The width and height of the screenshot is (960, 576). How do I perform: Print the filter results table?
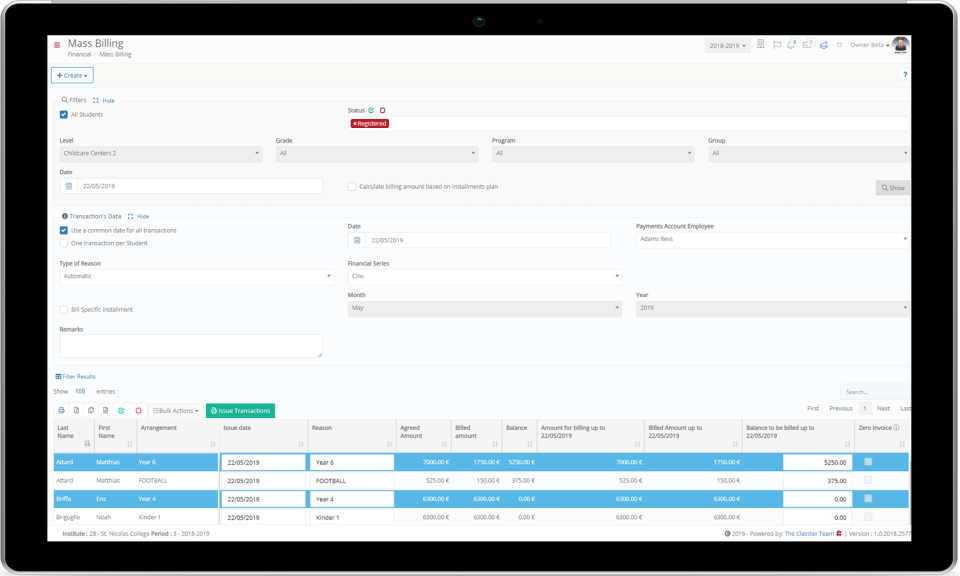tap(62, 410)
